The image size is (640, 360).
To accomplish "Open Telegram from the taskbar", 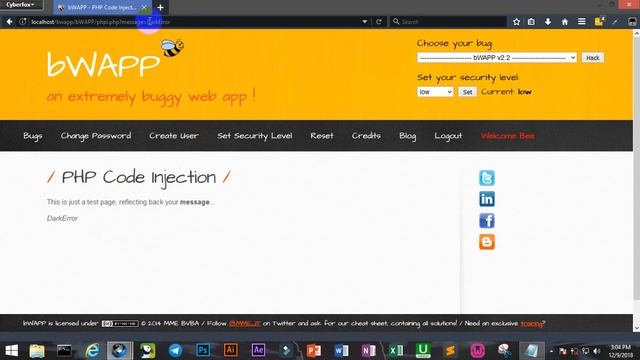I will click(x=176, y=350).
